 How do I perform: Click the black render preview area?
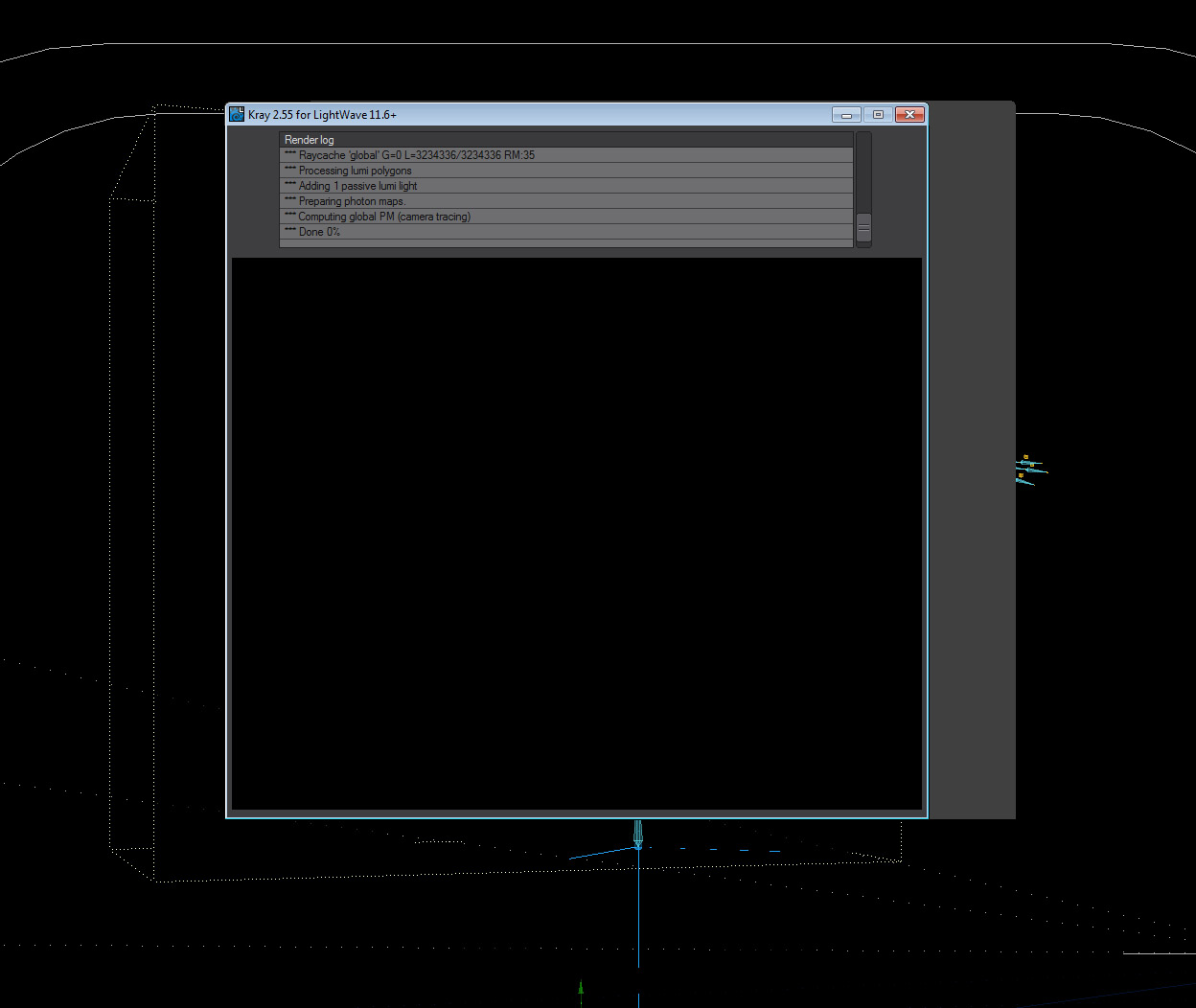[576, 533]
